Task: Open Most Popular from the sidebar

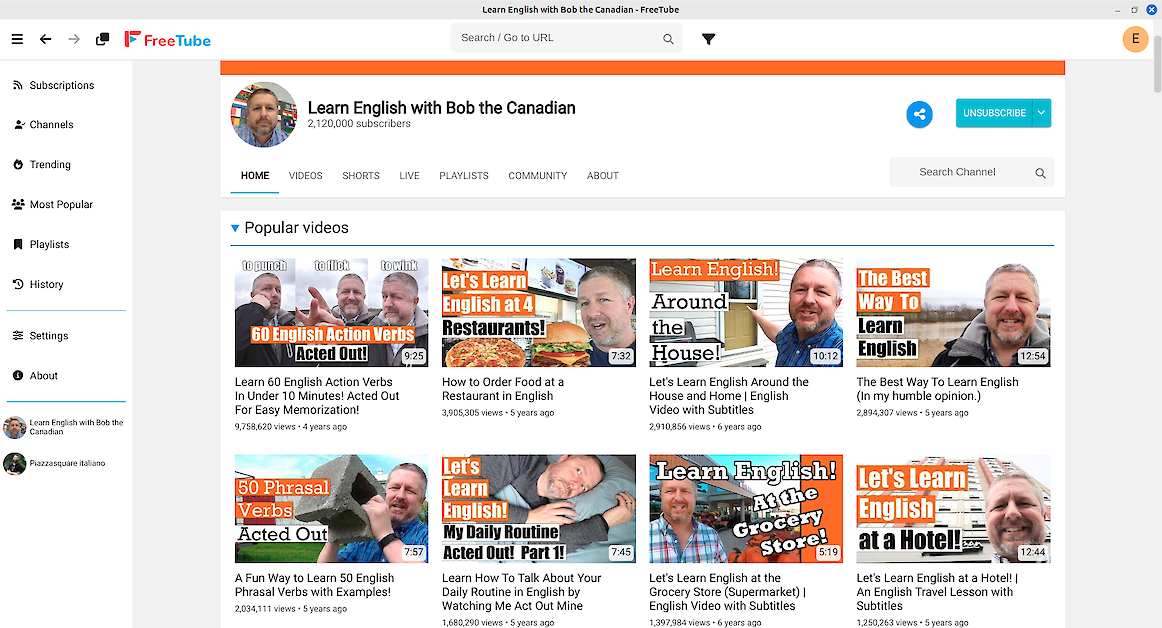Action: [x=62, y=205]
